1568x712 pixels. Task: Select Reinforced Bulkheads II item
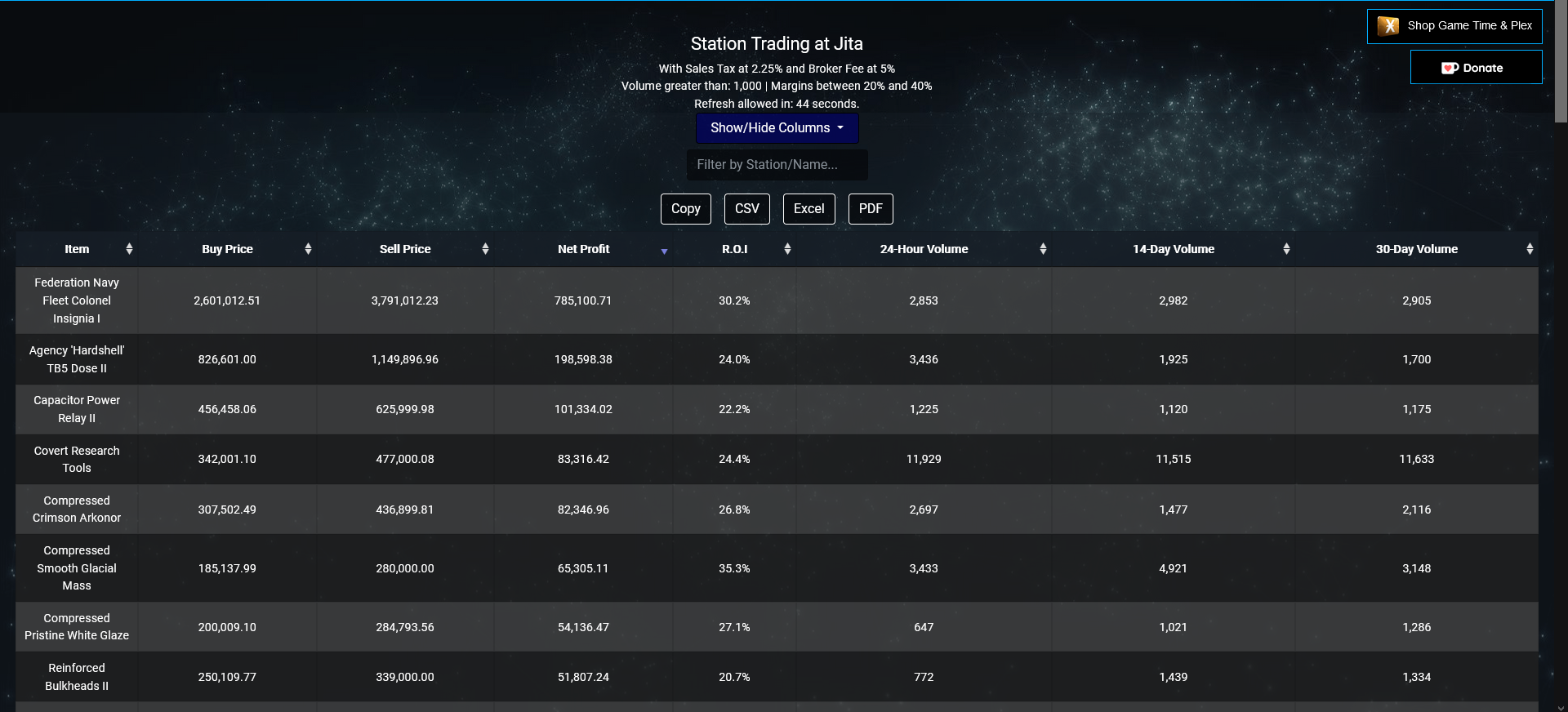(77, 677)
